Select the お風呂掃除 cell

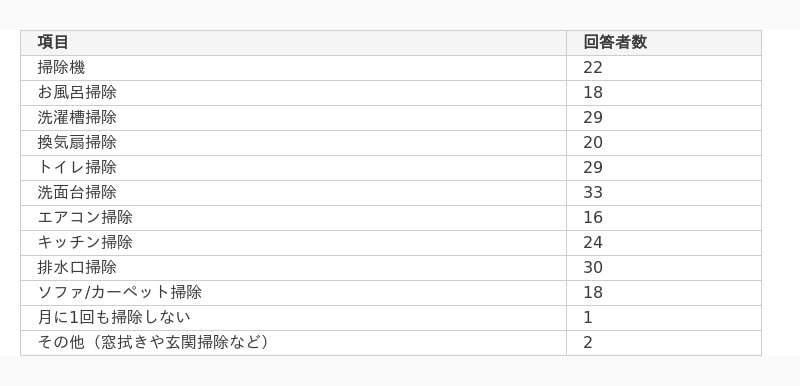[x=293, y=93]
